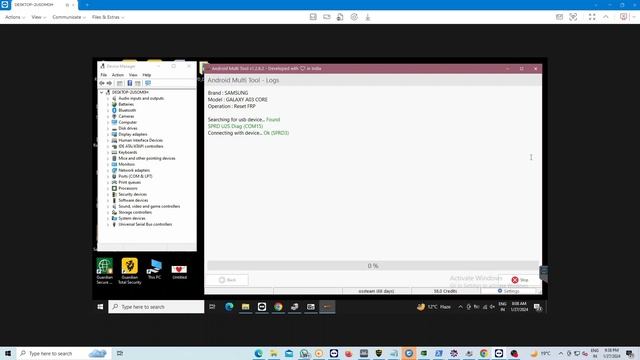
Task: Select Sound, video and game controllers
Action: click(149, 207)
